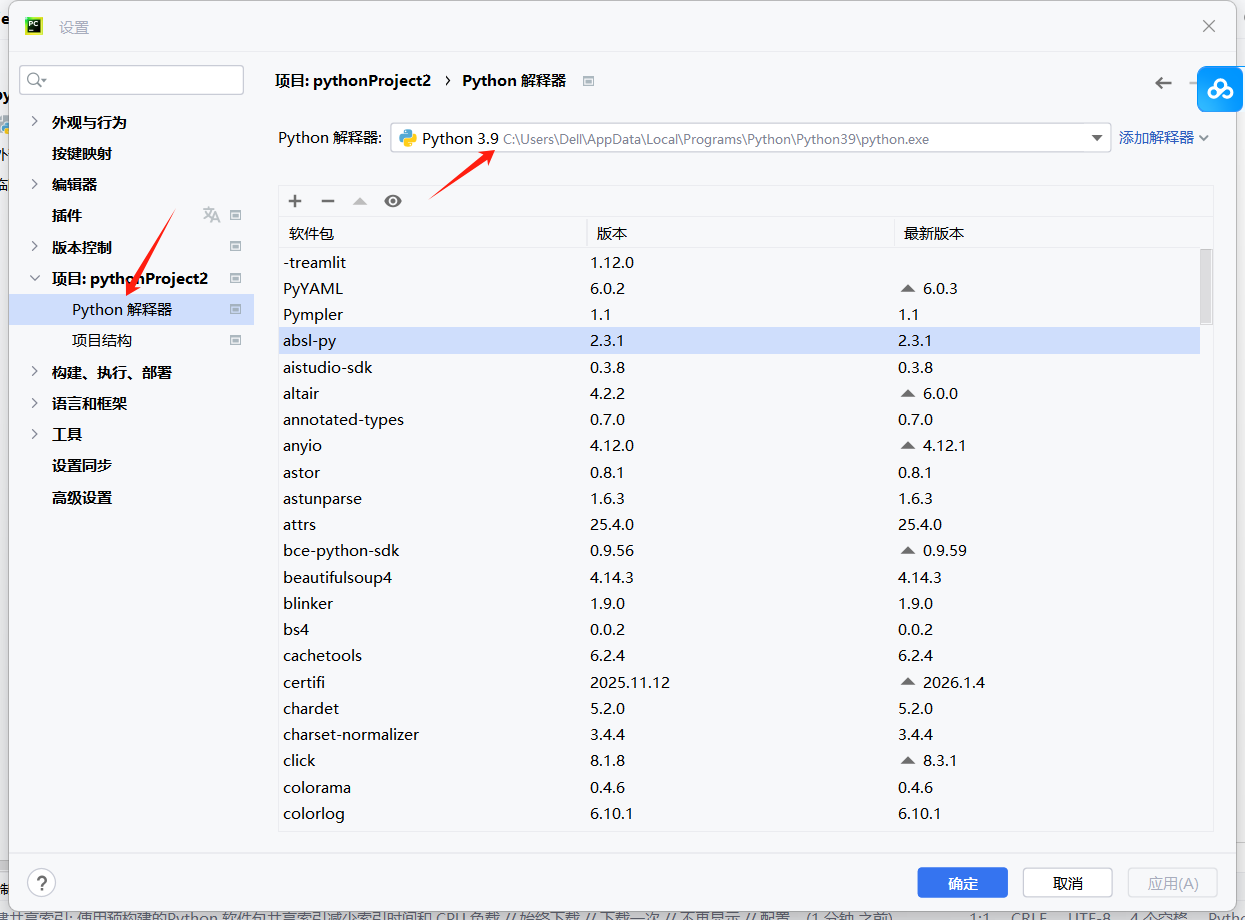Click the translate icon beside 插件
The image size is (1245, 920).
(211, 215)
